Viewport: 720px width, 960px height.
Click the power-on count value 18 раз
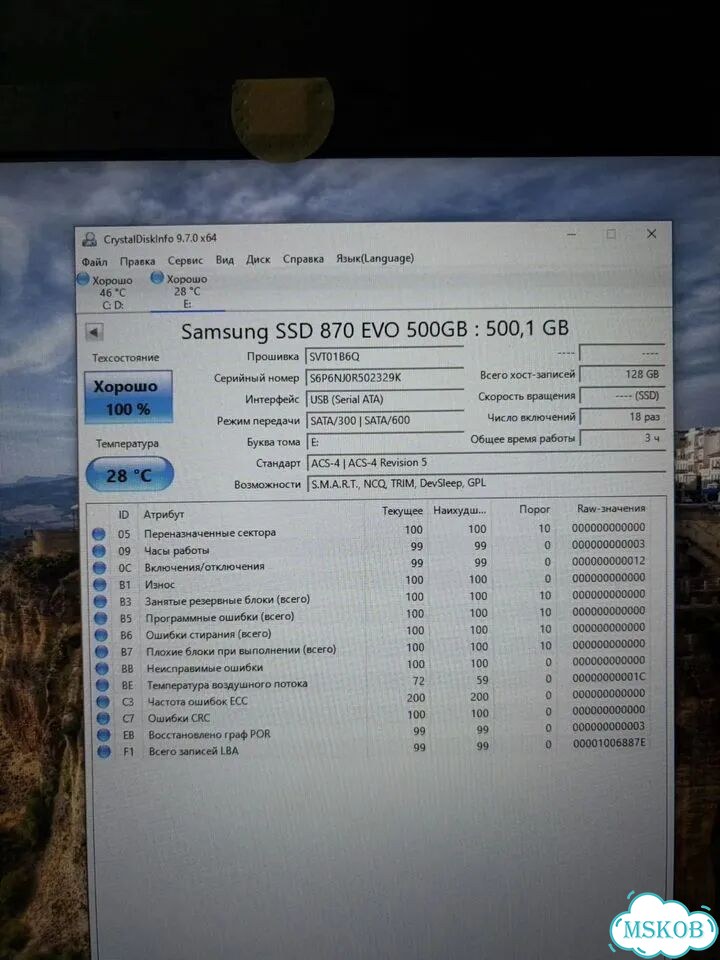[x=621, y=417]
